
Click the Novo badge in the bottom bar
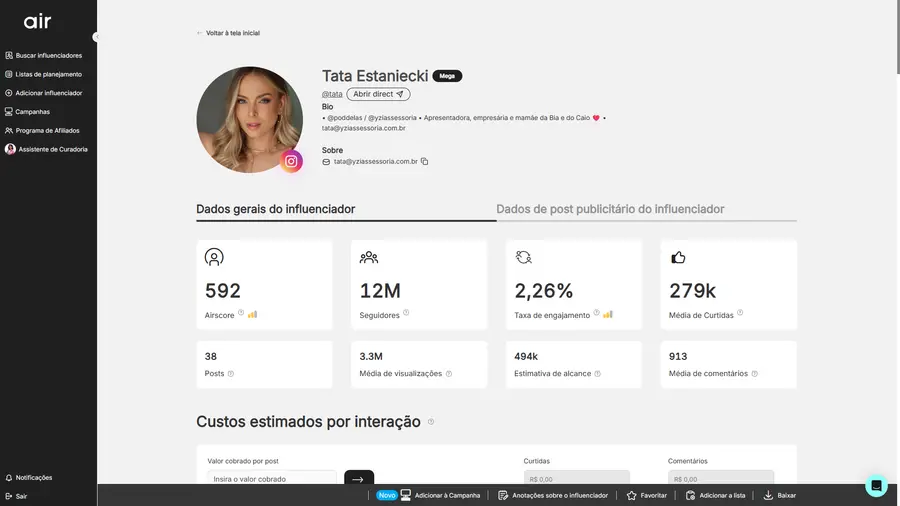click(387, 495)
